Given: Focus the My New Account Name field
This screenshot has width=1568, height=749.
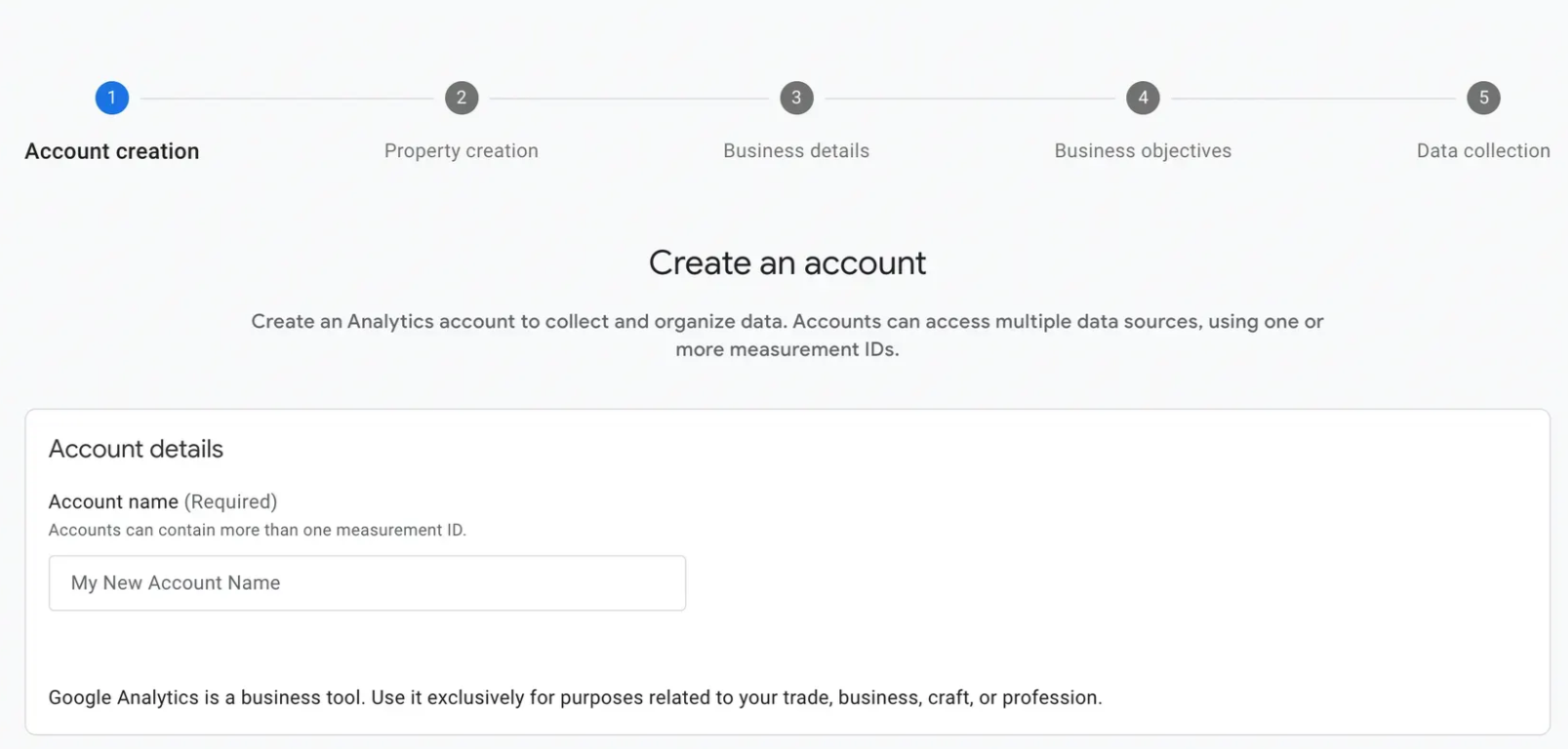Looking at the screenshot, I should coord(367,583).
